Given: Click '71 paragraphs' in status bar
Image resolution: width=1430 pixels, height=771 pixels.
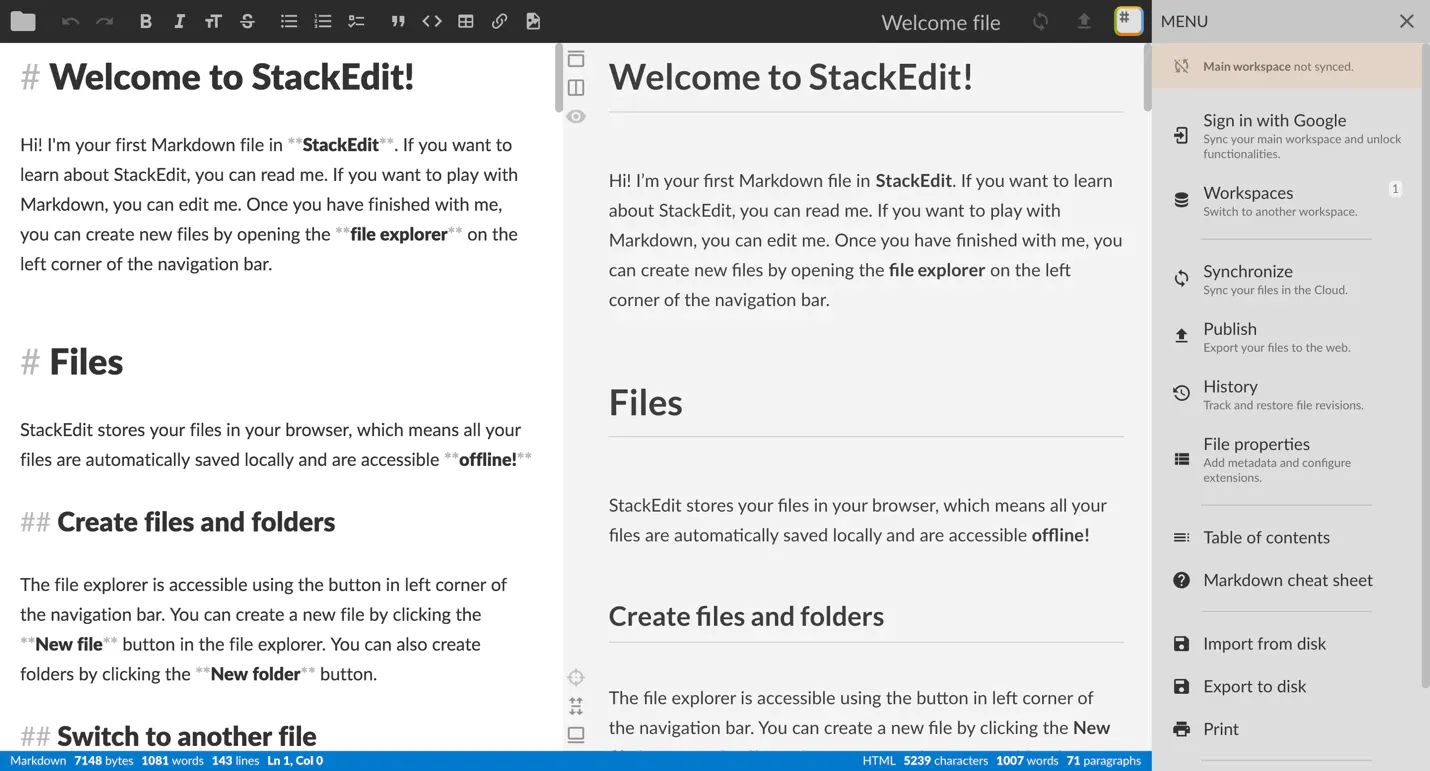Looking at the screenshot, I should 1103,761.
